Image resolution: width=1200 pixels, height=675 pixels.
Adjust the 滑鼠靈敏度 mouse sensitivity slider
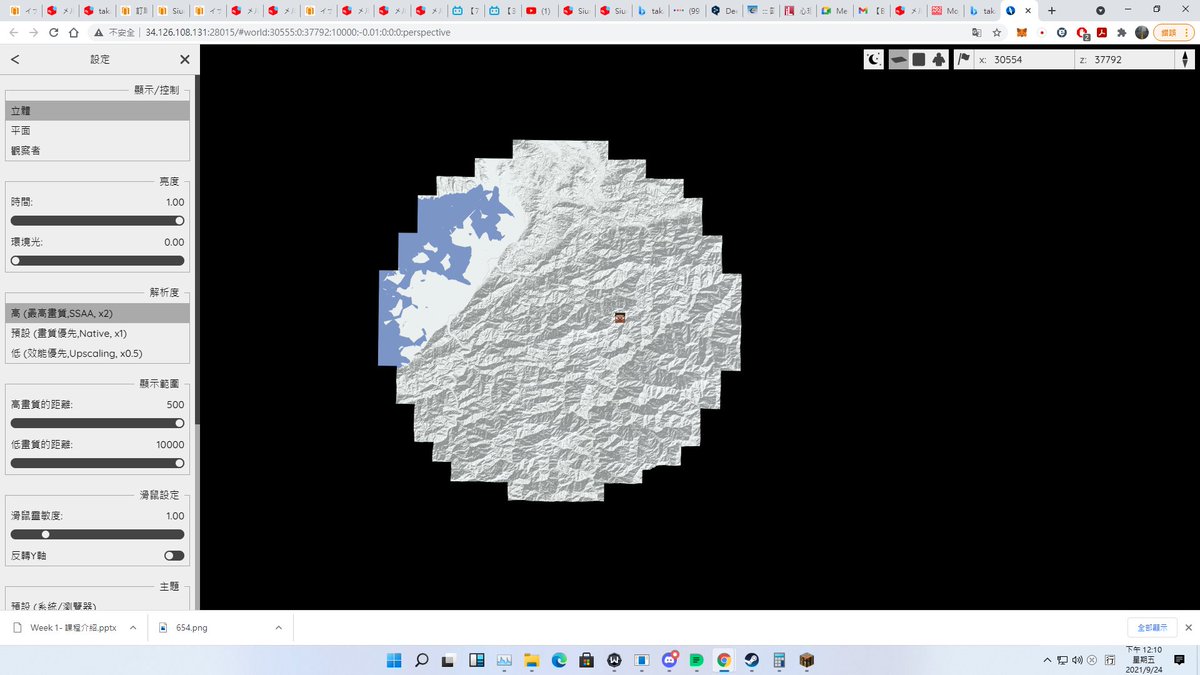[97, 534]
